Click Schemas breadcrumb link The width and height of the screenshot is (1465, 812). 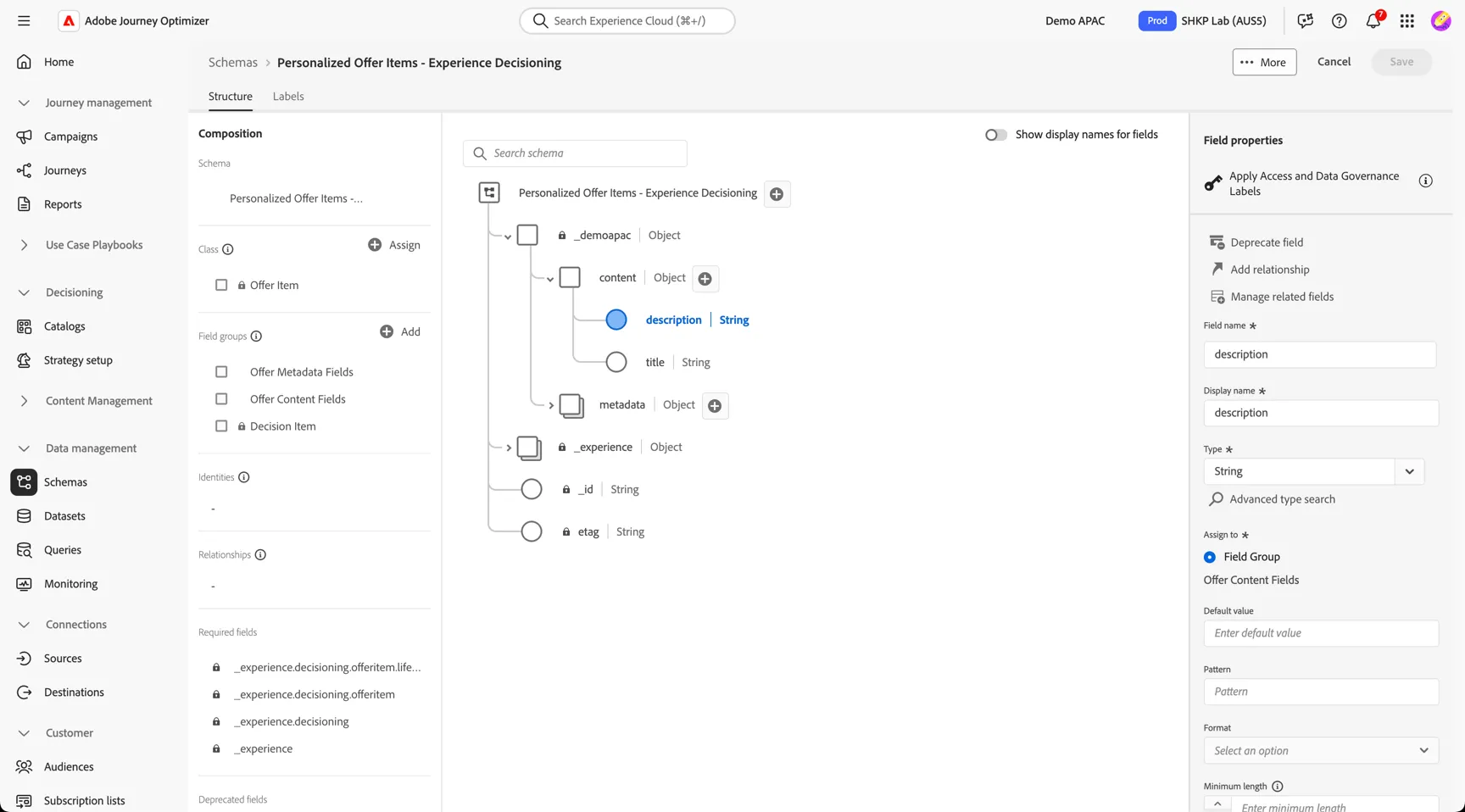point(233,62)
